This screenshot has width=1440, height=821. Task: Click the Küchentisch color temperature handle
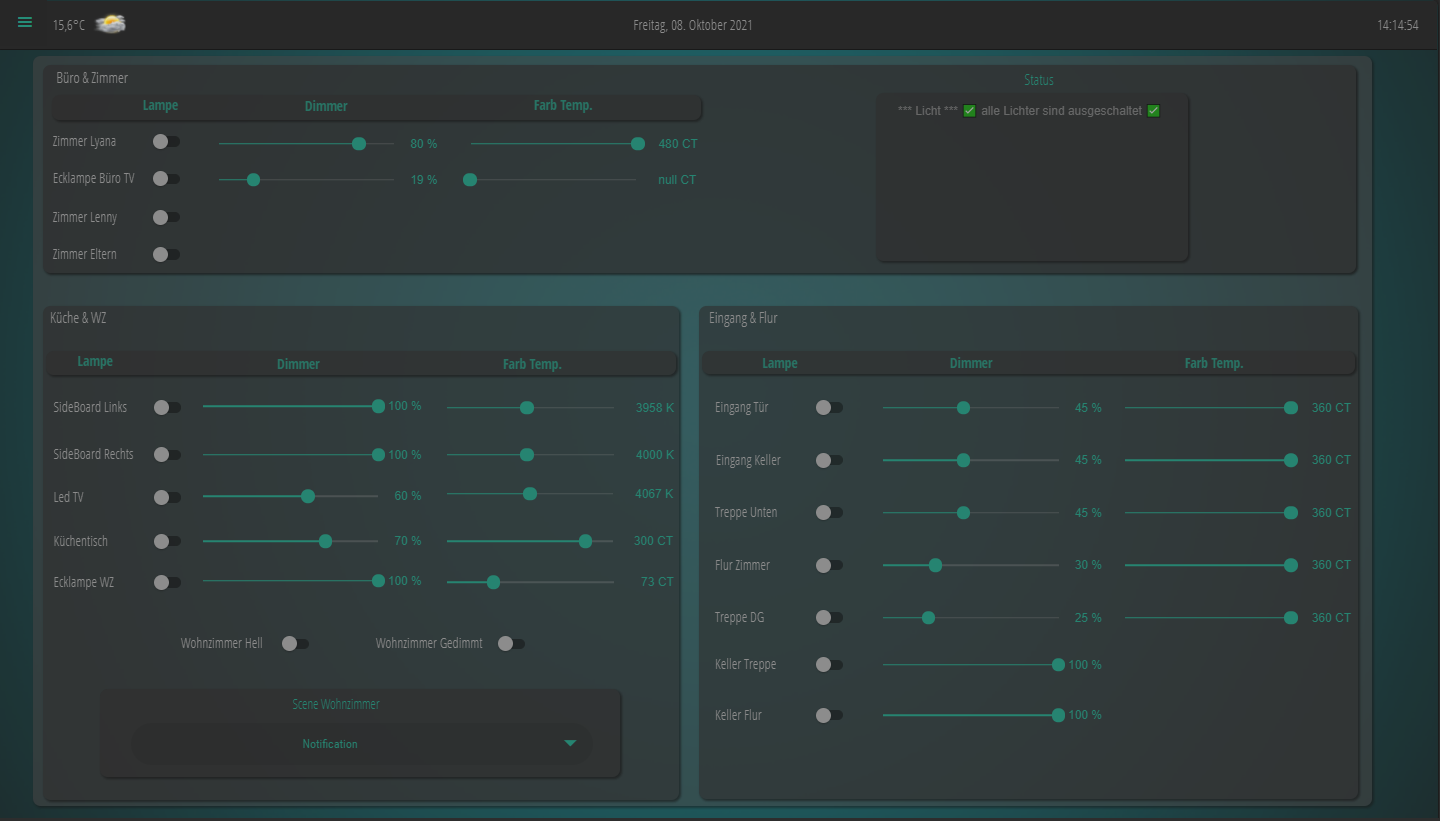tap(585, 541)
